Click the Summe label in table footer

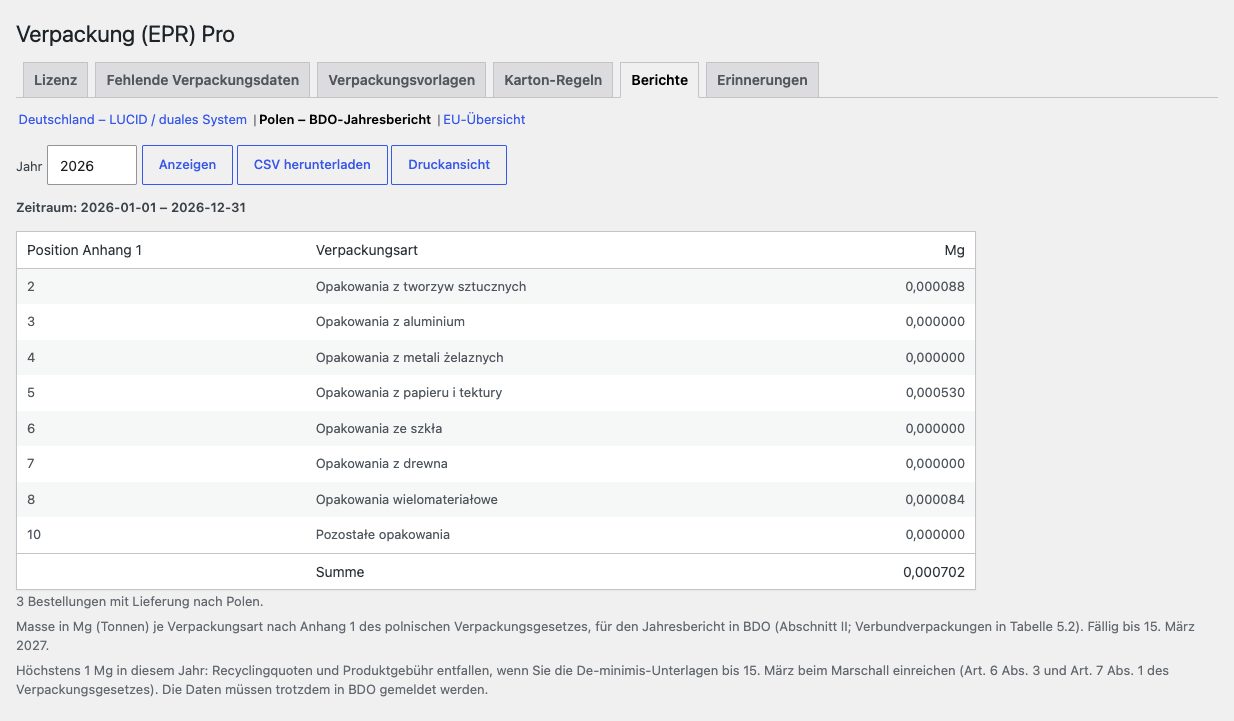[x=340, y=573]
